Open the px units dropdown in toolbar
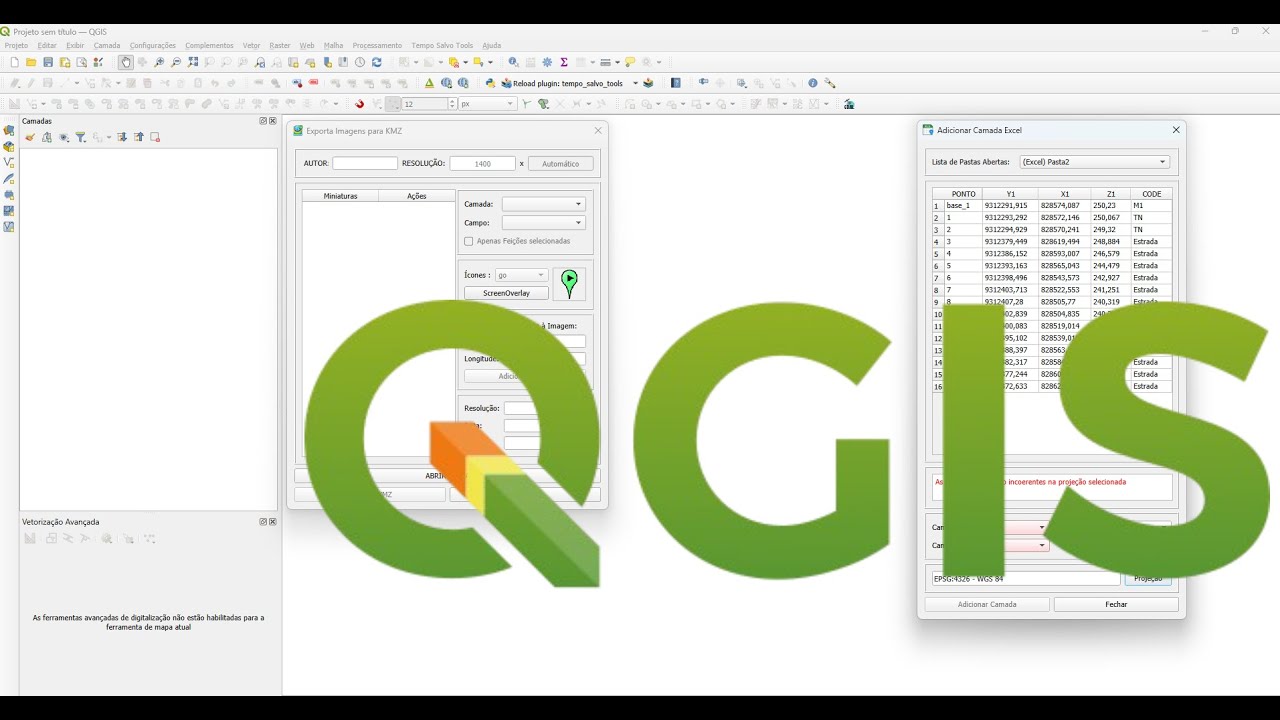The image size is (1280, 720). click(487, 104)
